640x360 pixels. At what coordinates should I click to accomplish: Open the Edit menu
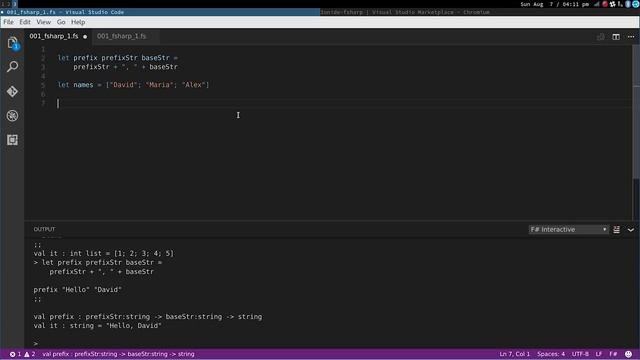click(x=25, y=22)
